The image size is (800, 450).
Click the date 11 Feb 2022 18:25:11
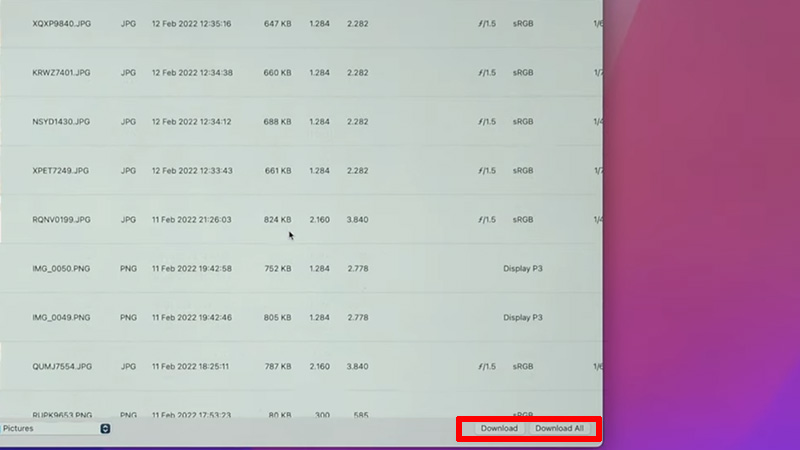[x=190, y=367]
